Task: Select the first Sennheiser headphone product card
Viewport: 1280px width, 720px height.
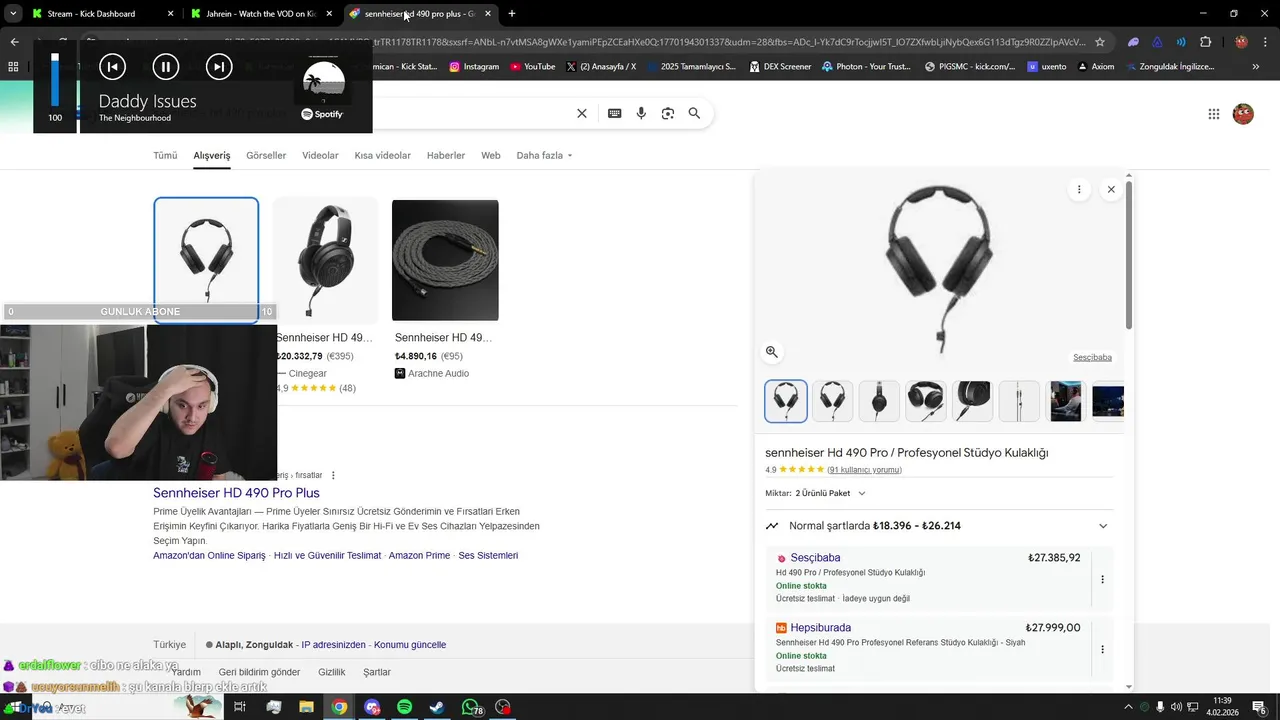Action: (206, 259)
